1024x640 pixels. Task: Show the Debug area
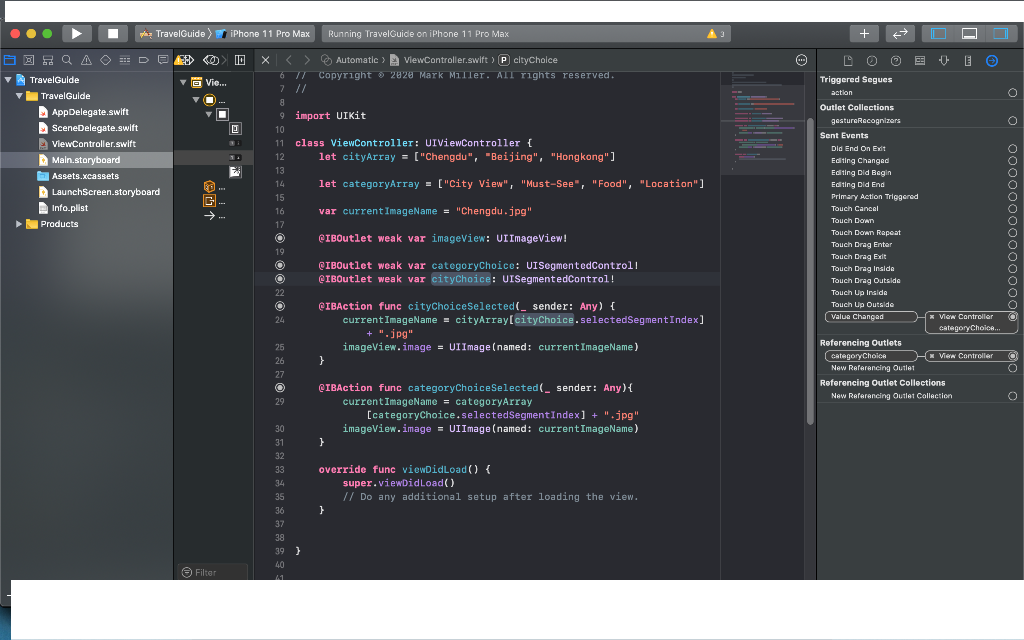tap(969, 33)
